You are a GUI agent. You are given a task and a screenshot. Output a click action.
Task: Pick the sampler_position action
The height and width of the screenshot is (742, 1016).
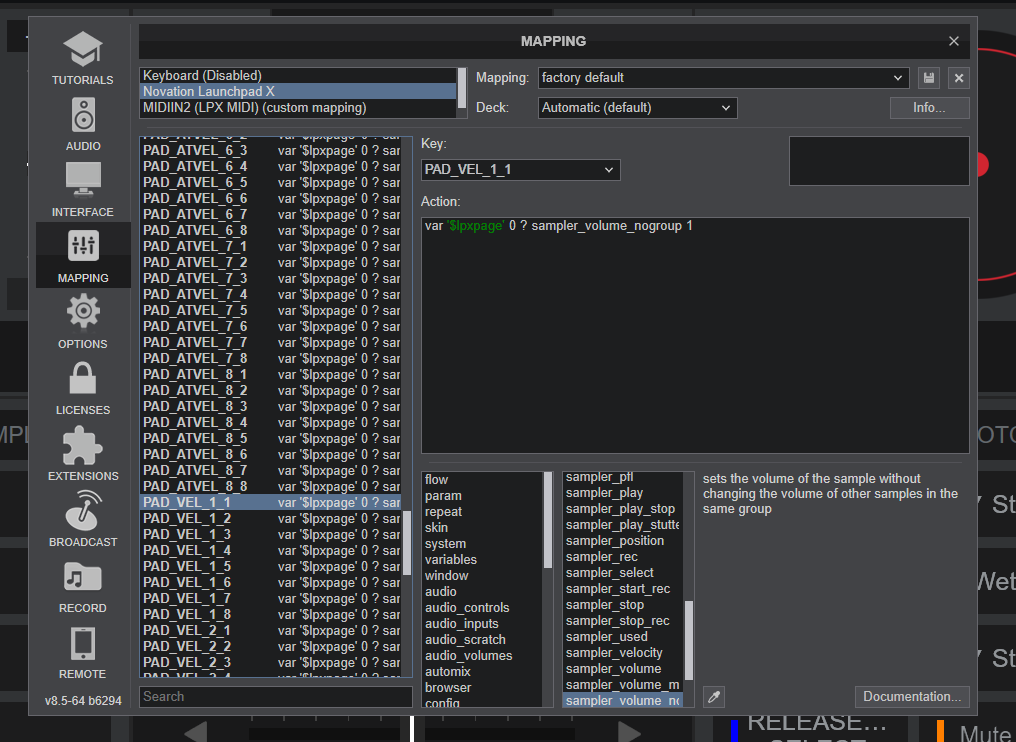623,540
